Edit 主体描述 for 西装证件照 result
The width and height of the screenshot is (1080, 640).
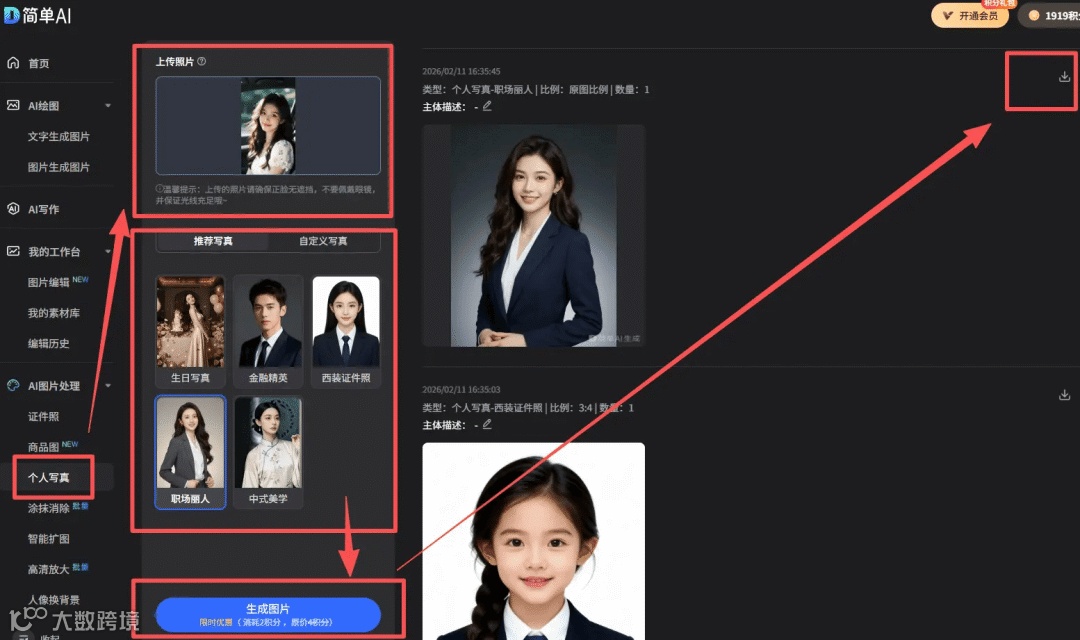coord(487,424)
